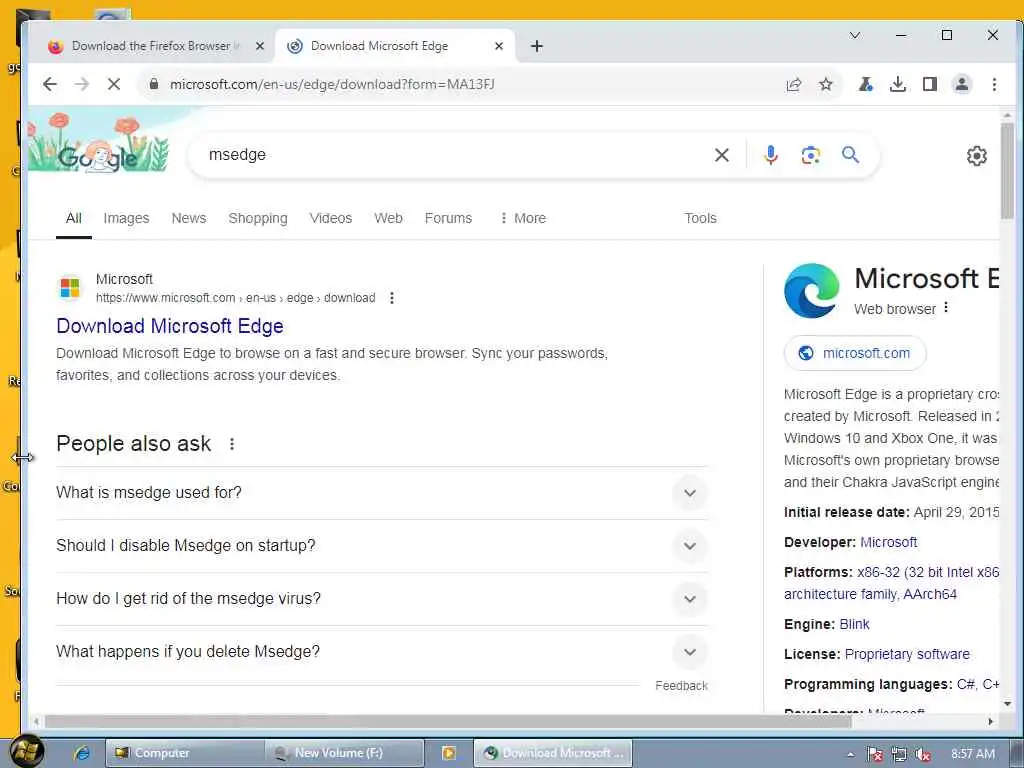Switch to the Shopping tab
The width and height of the screenshot is (1024, 768).
[x=258, y=218]
